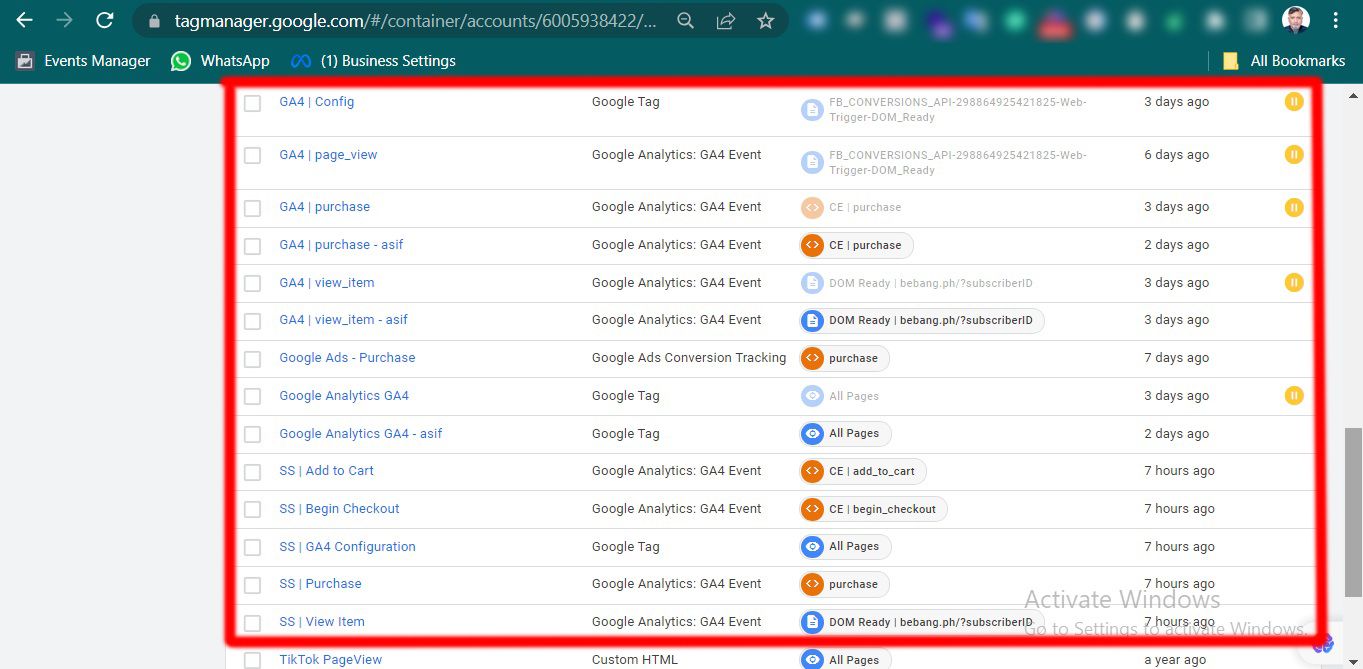This screenshot has width=1363, height=669.
Task: Open the SS | GA4 Configuration tag
Action: (347, 547)
